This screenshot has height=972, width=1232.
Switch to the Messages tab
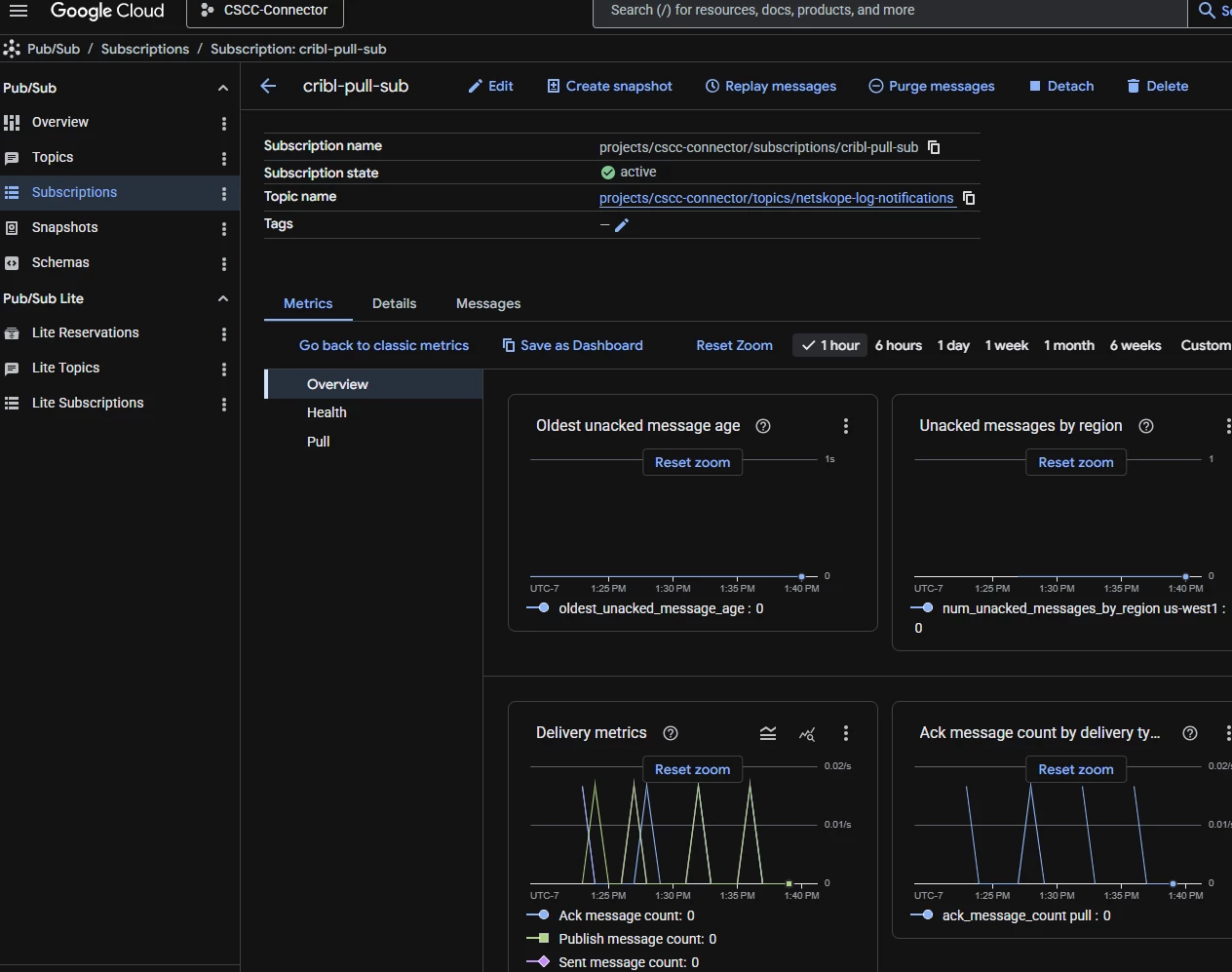pyautogui.click(x=488, y=303)
